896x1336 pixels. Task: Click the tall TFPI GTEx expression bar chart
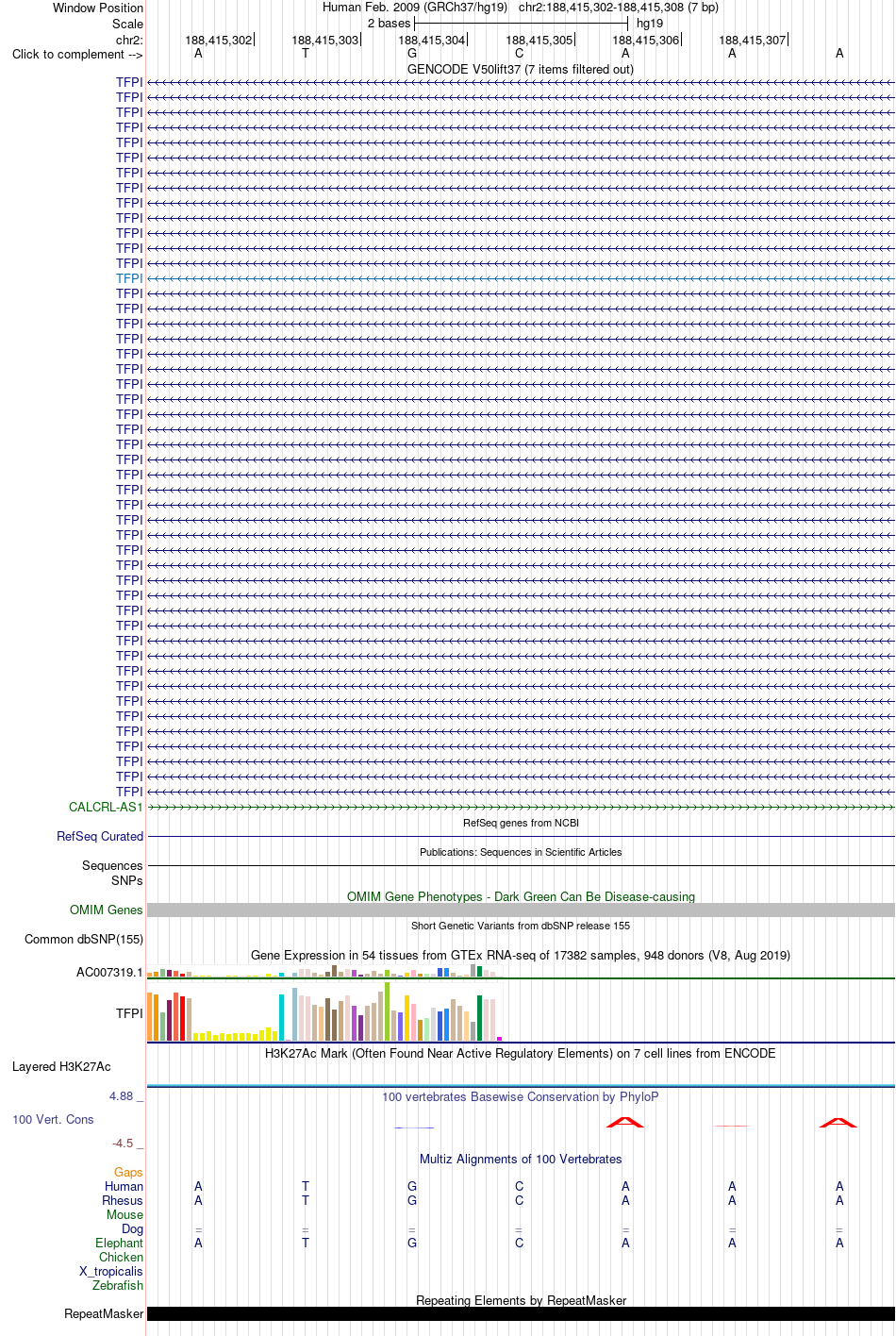pos(324,1012)
